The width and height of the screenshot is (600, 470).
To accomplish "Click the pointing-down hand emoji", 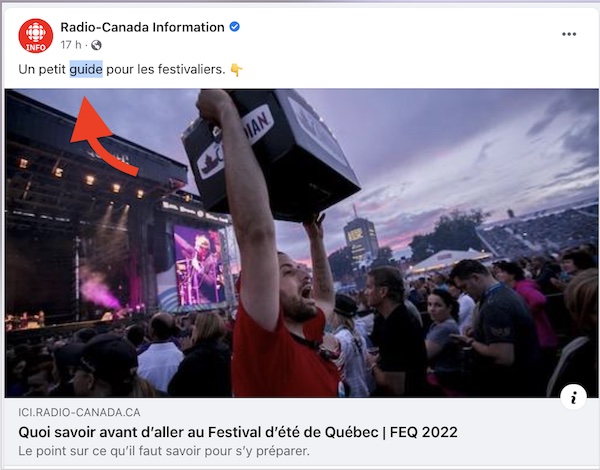I will coord(236,70).
